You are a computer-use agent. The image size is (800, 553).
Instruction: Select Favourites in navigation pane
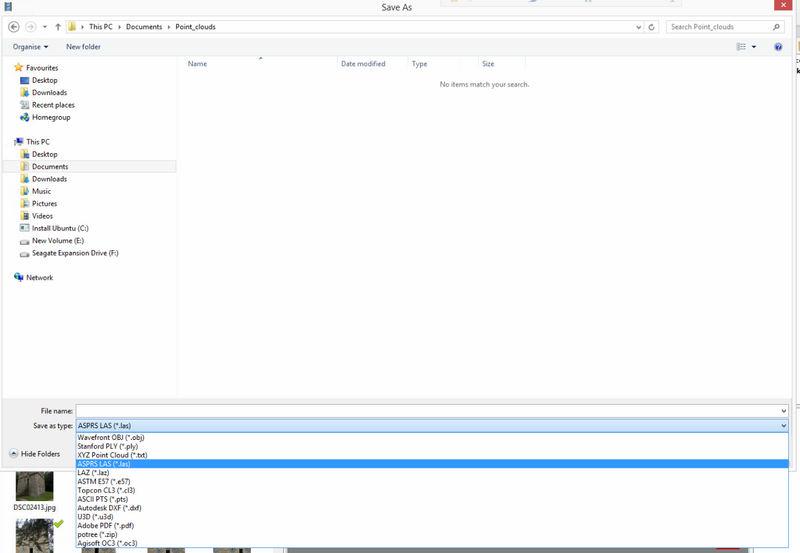click(x=36, y=68)
